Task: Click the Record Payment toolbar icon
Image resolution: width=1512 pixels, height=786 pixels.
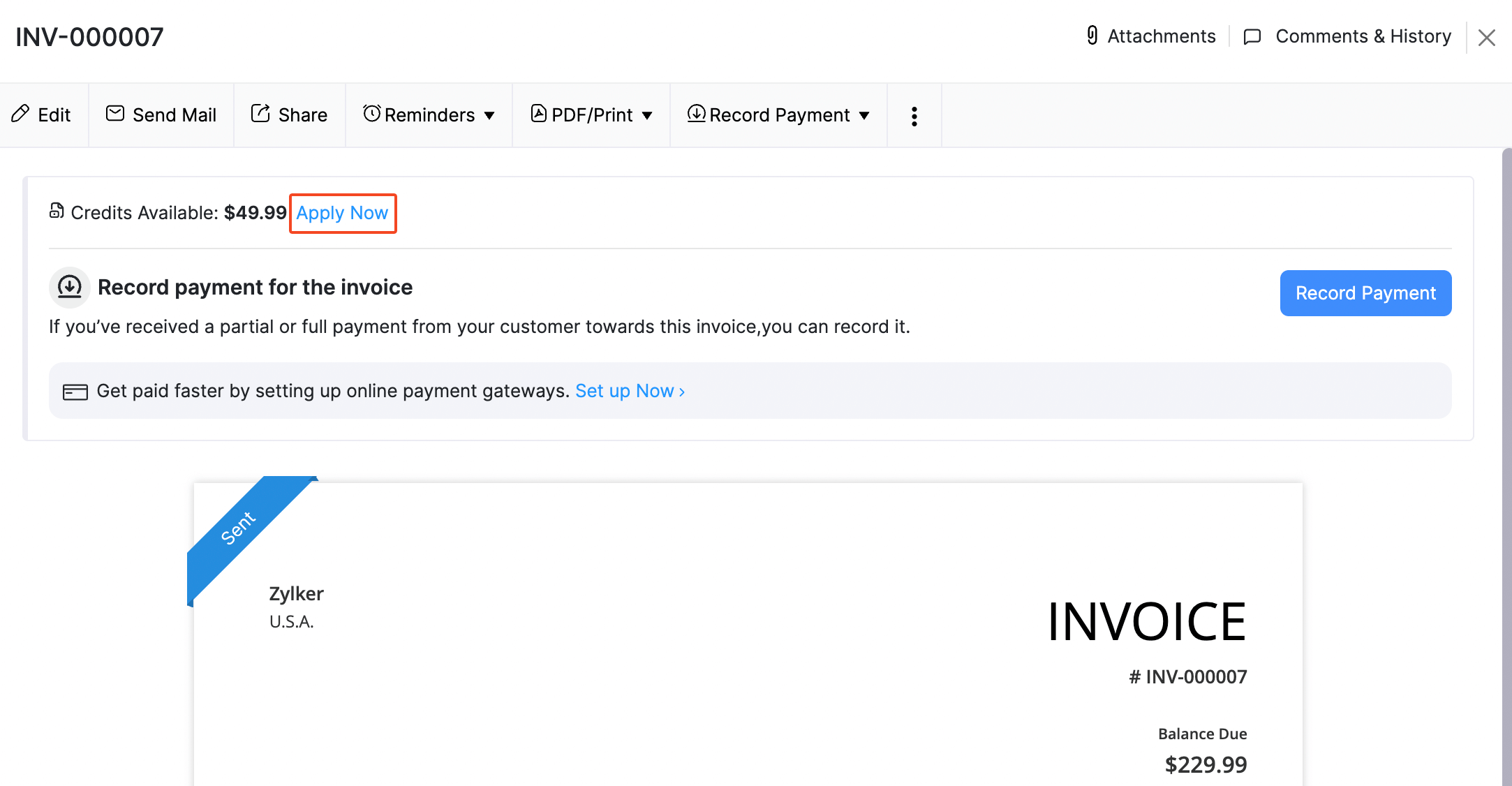Action: [x=696, y=114]
